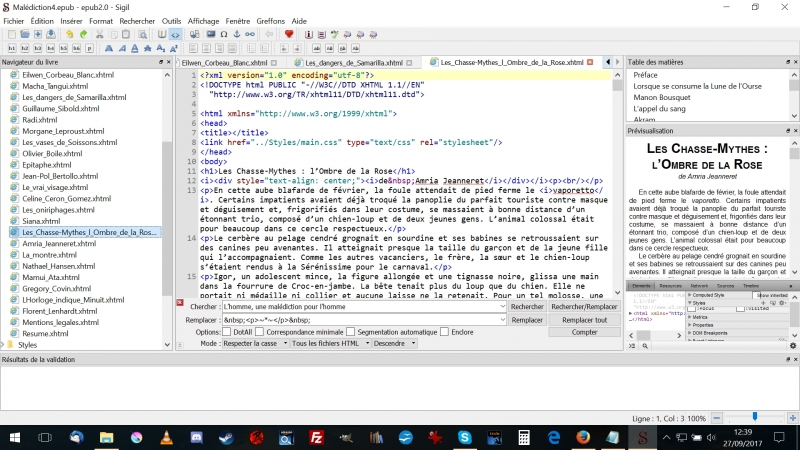800x450 pixels.
Task: Toggle the Segmentation automatique checkbox
Action: tap(351, 331)
